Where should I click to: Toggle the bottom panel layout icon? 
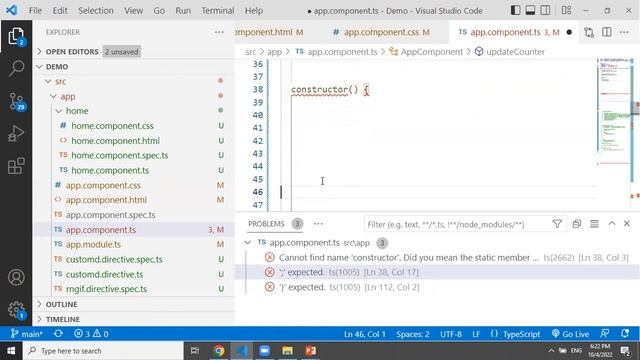(530, 11)
